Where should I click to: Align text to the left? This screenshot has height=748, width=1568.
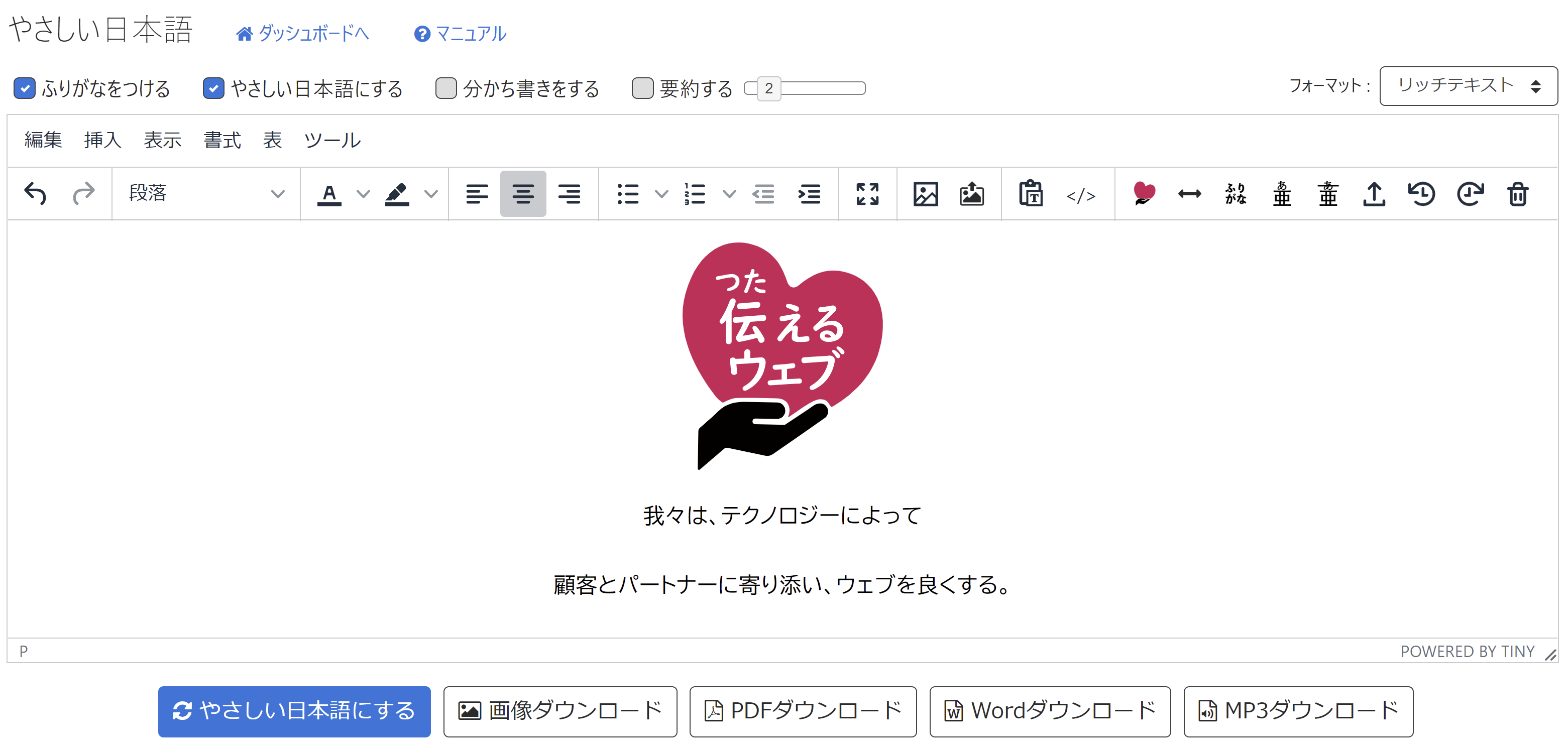[x=477, y=194]
